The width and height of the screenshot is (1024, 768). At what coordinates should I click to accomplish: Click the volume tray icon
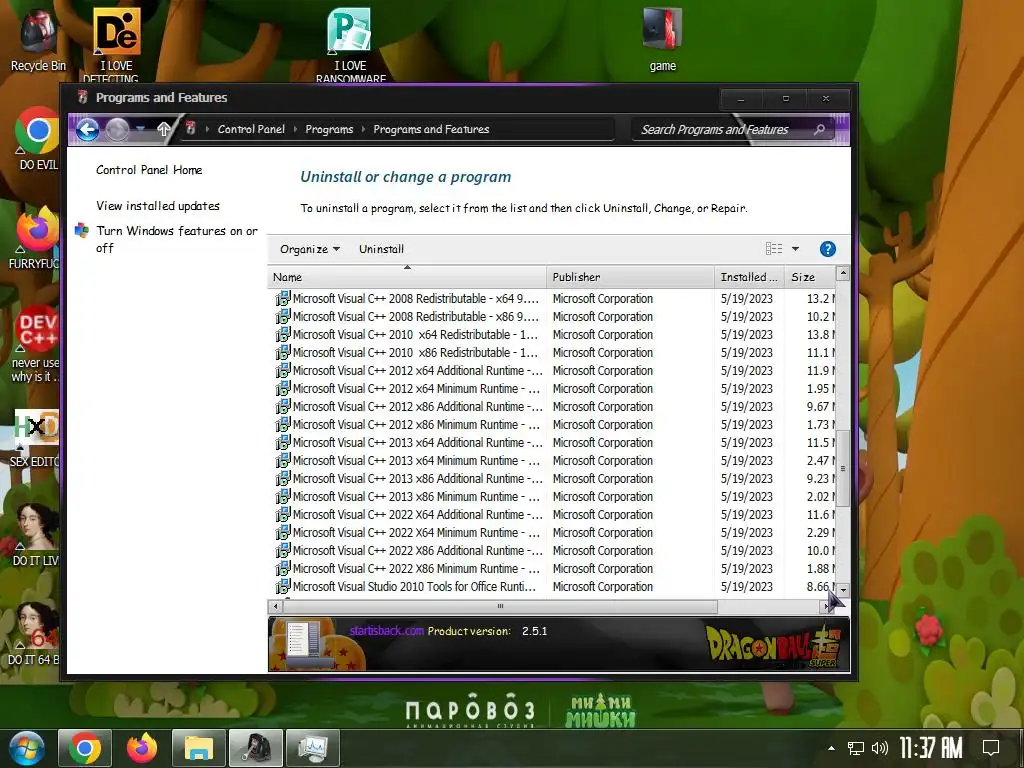880,748
